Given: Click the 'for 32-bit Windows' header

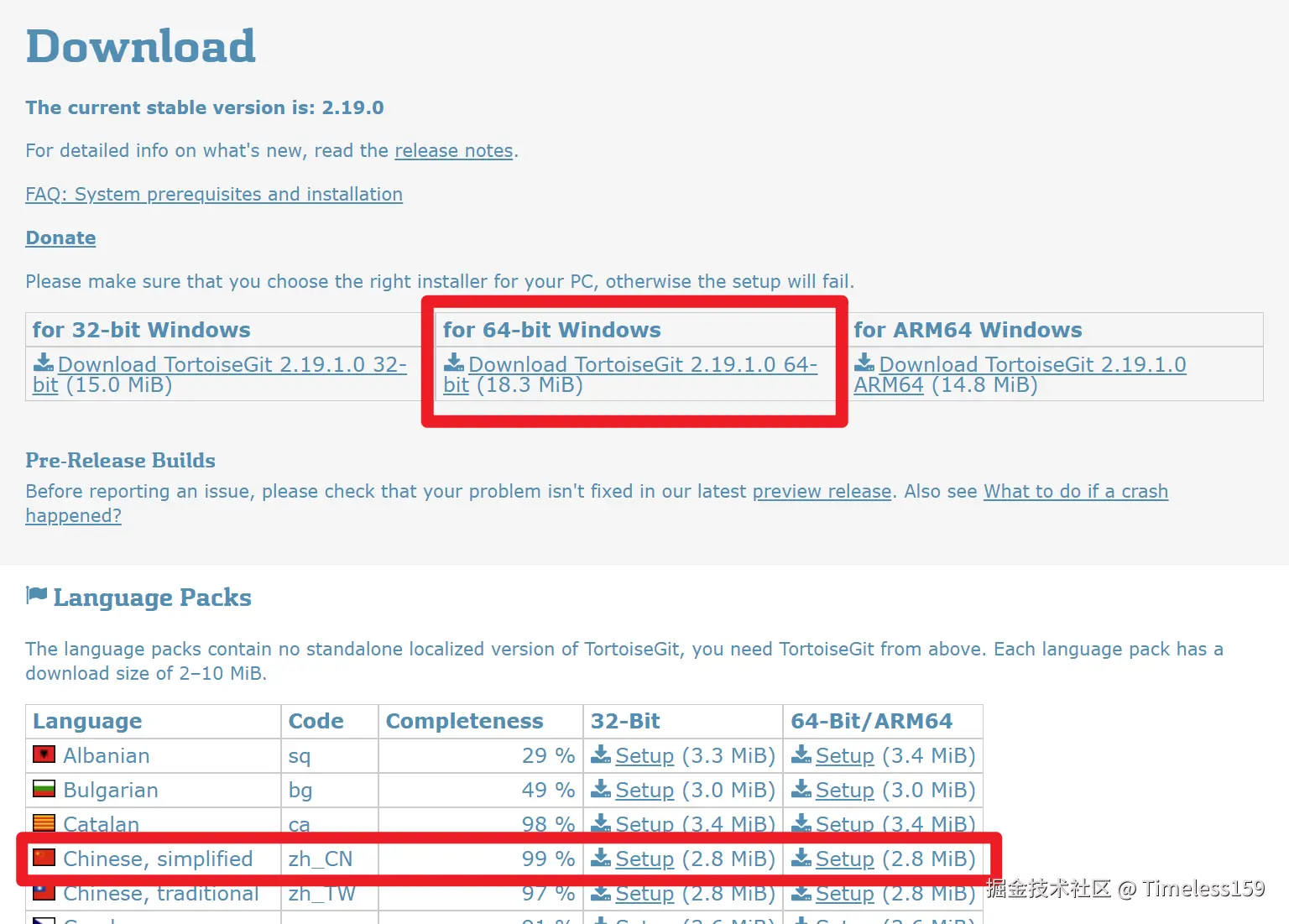Looking at the screenshot, I should point(142,330).
